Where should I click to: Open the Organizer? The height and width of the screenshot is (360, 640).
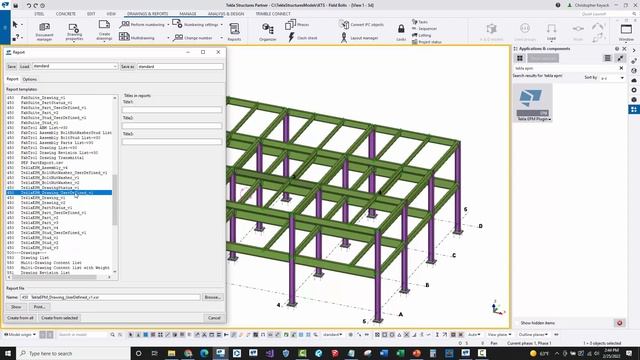268,31
